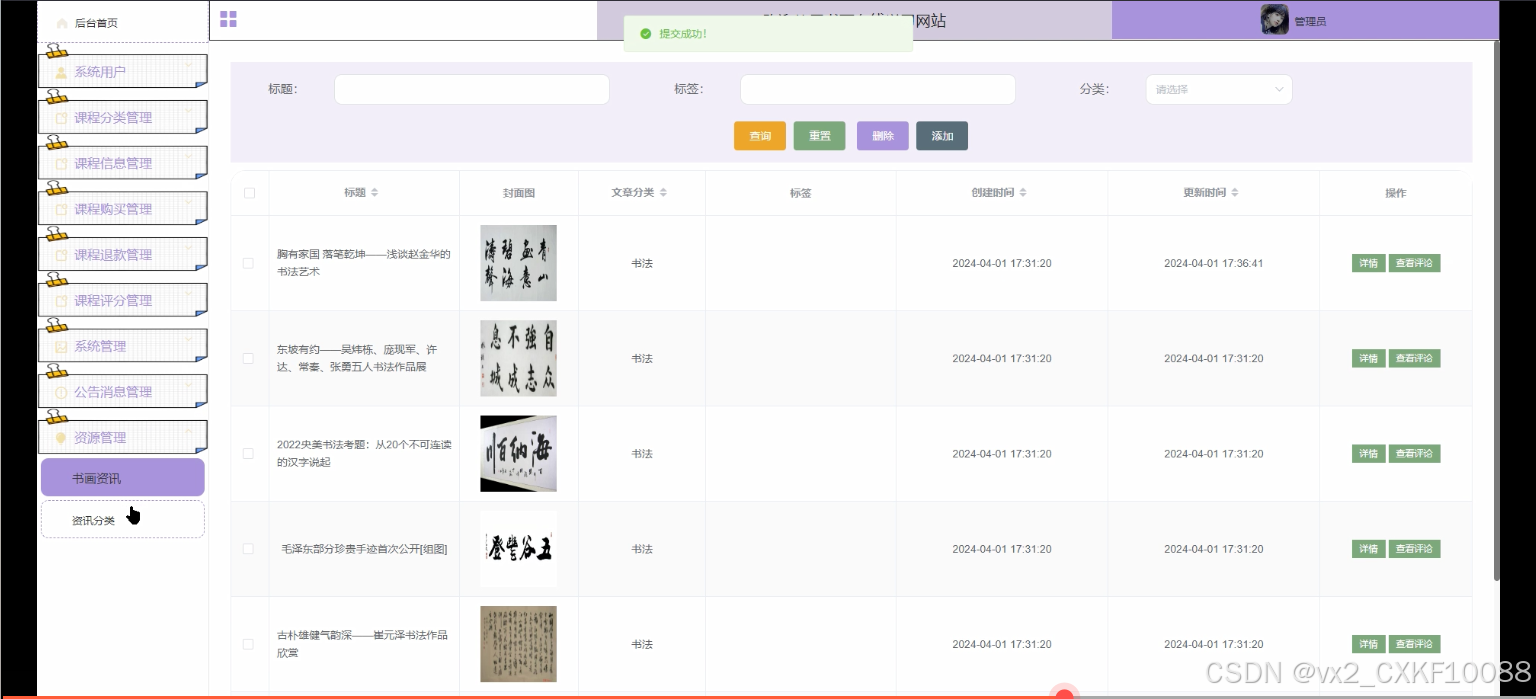The width and height of the screenshot is (1536, 699).
Task: Select the 书画资讯 submenu item
Action: [123, 478]
